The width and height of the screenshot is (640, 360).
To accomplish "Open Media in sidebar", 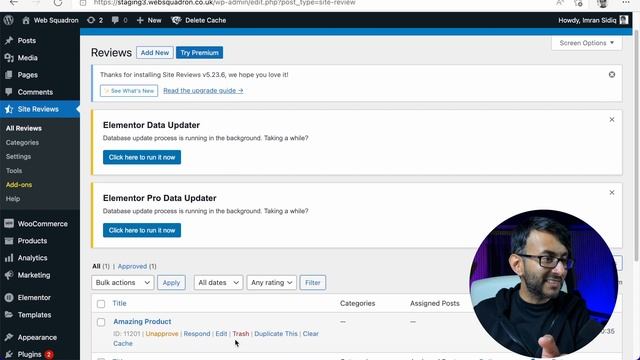I will (x=28, y=58).
